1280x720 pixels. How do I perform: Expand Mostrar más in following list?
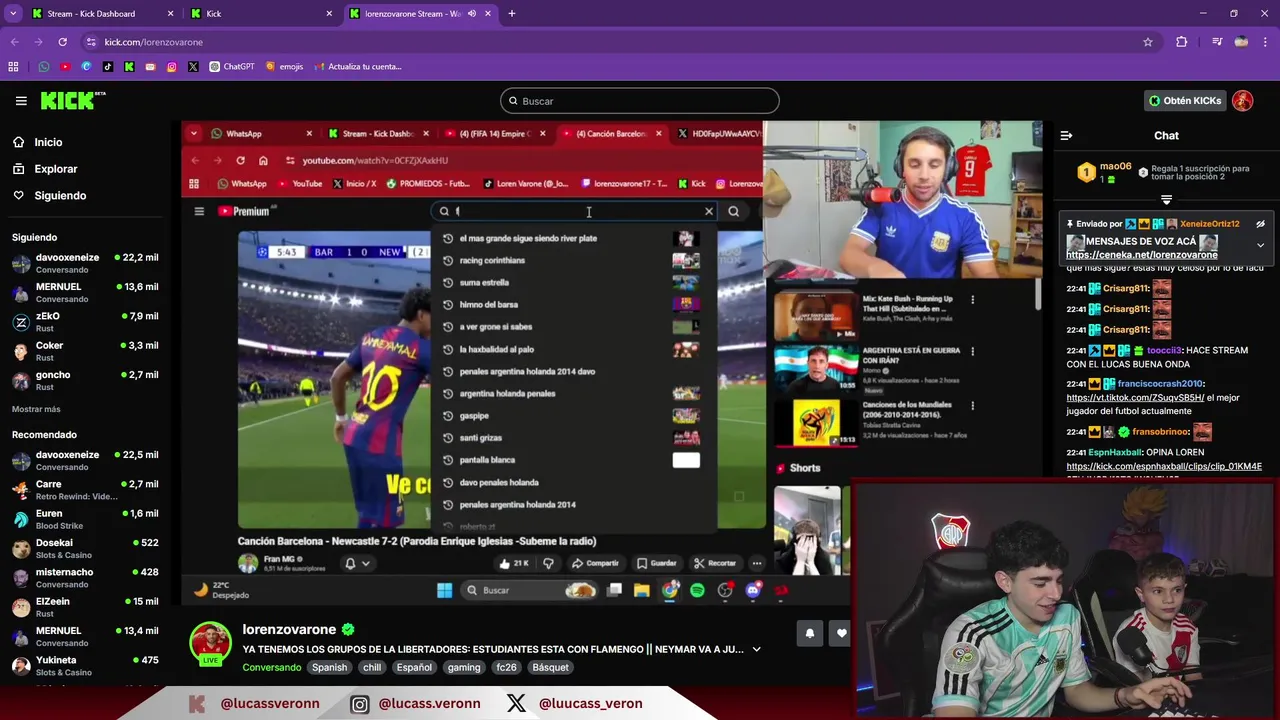pyautogui.click(x=36, y=409)
